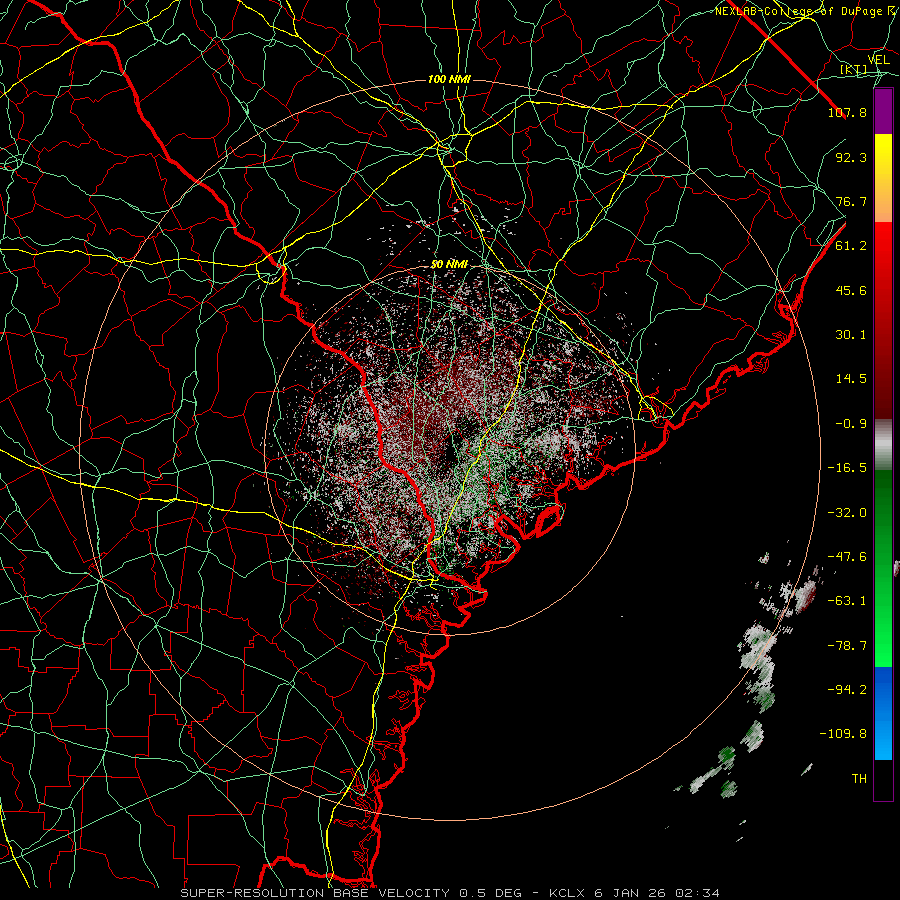The image size is (900, 900).
Task: Select the bright green segment near -78.7
Action: pyautogui.click(x=883, y=646)
